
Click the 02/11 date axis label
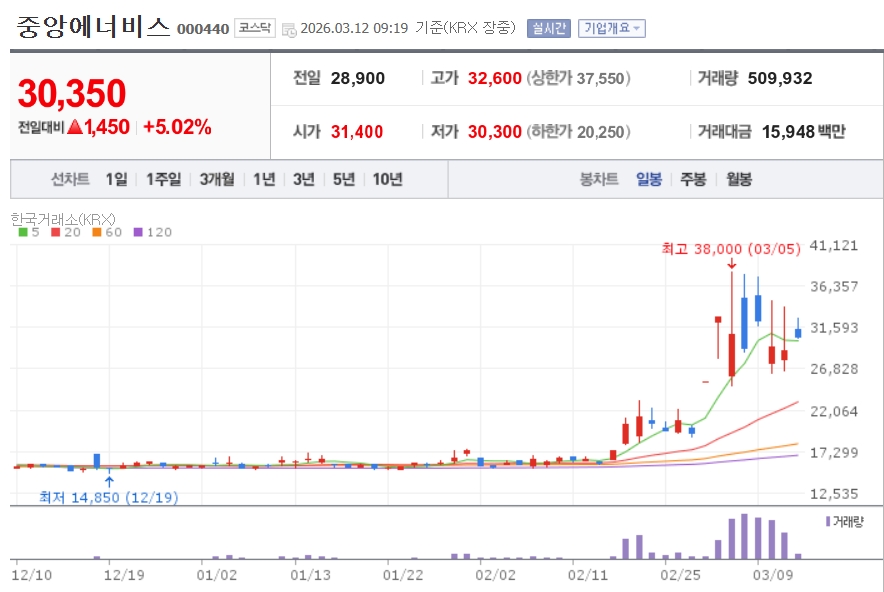(x=588, y=575)
